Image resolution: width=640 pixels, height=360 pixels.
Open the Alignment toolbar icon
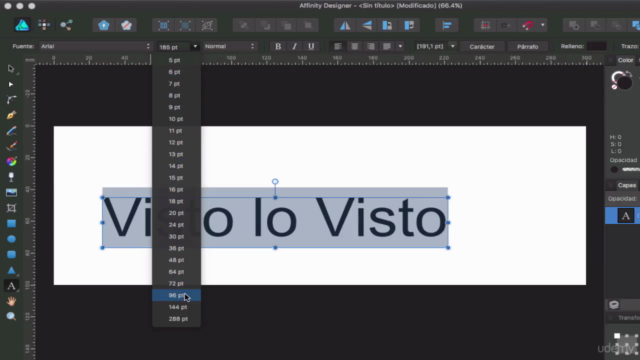coord(447,25)
